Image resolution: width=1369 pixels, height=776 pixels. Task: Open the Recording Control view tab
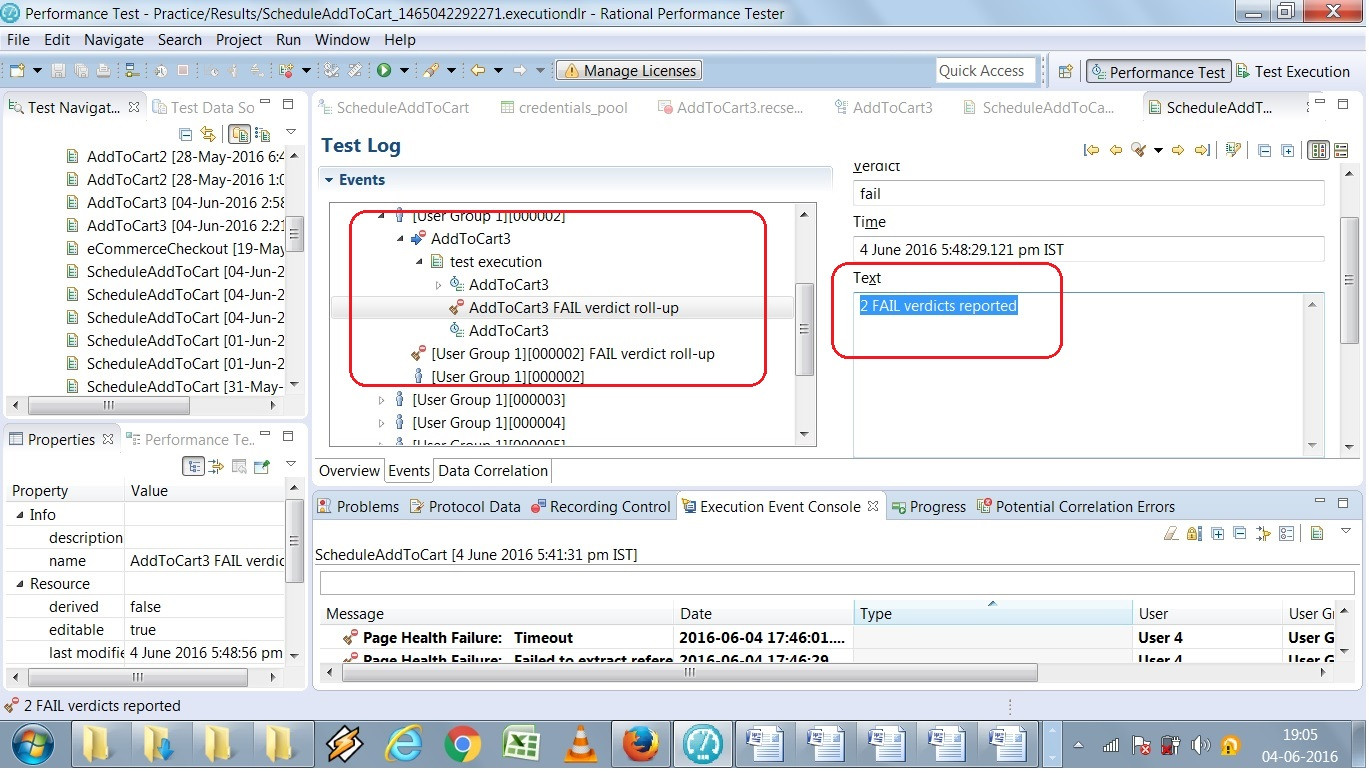coord(600,507)
